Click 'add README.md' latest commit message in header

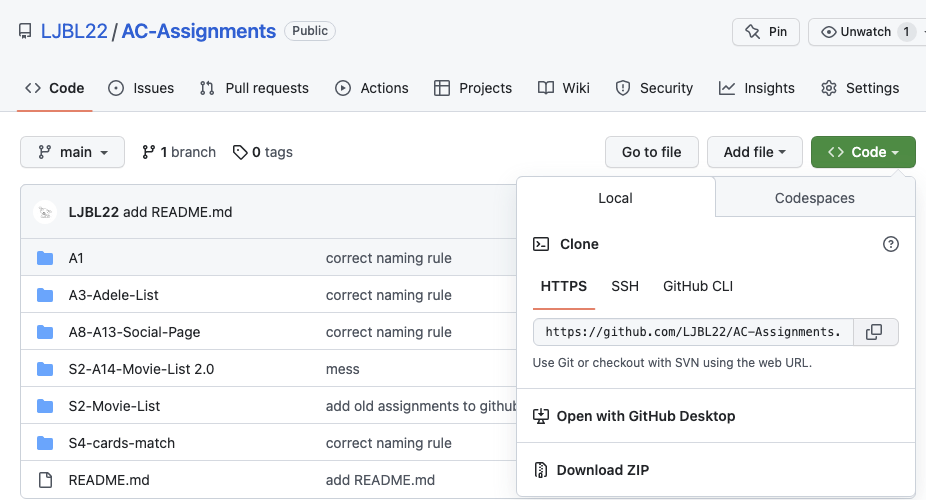177,212
